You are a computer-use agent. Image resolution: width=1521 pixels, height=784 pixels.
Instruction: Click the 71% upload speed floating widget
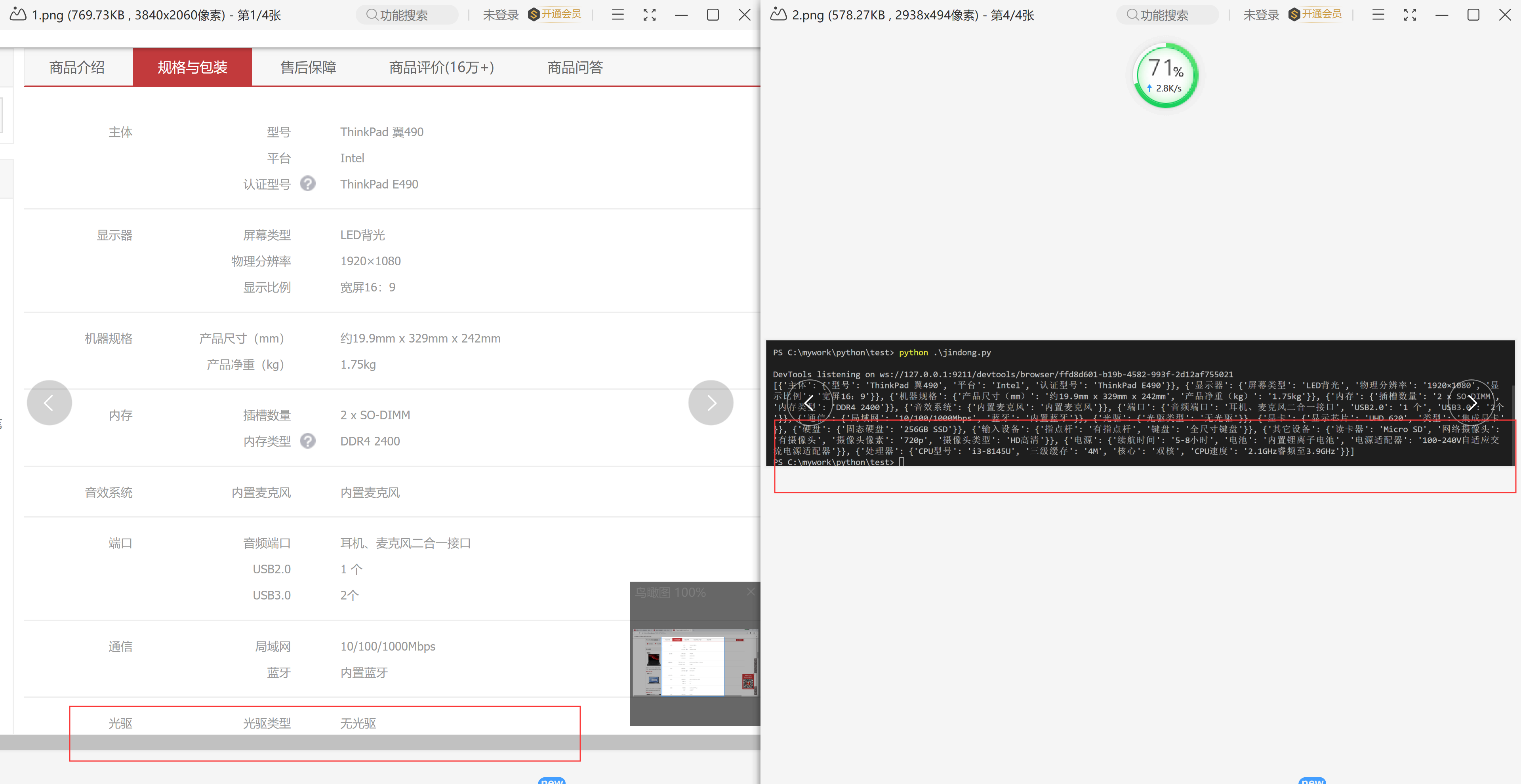(1166, 75)
